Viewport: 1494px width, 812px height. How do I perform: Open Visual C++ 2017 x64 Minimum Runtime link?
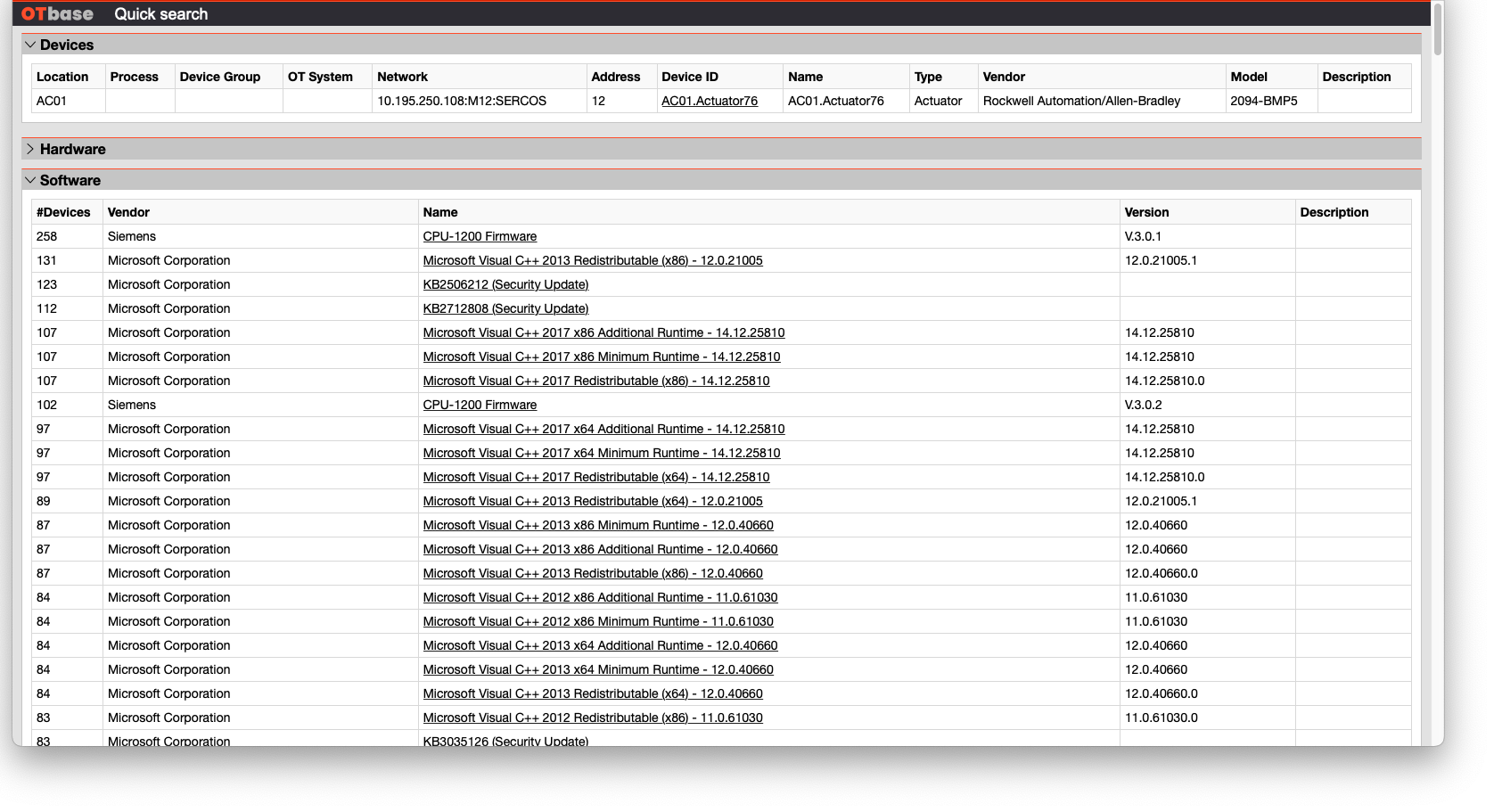tap(602, 453)
